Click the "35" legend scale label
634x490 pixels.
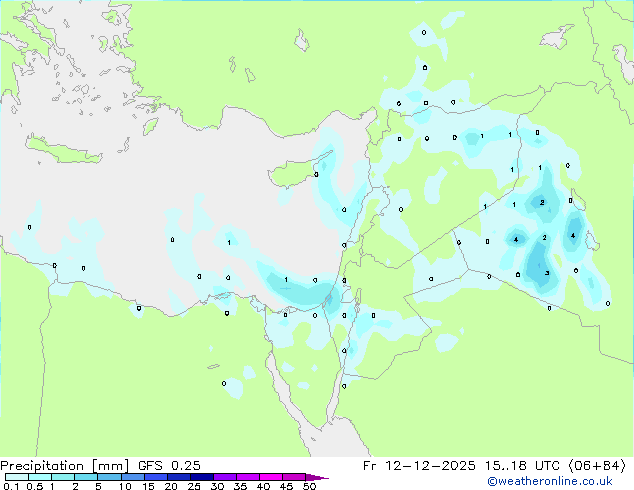tap(240, 486)
